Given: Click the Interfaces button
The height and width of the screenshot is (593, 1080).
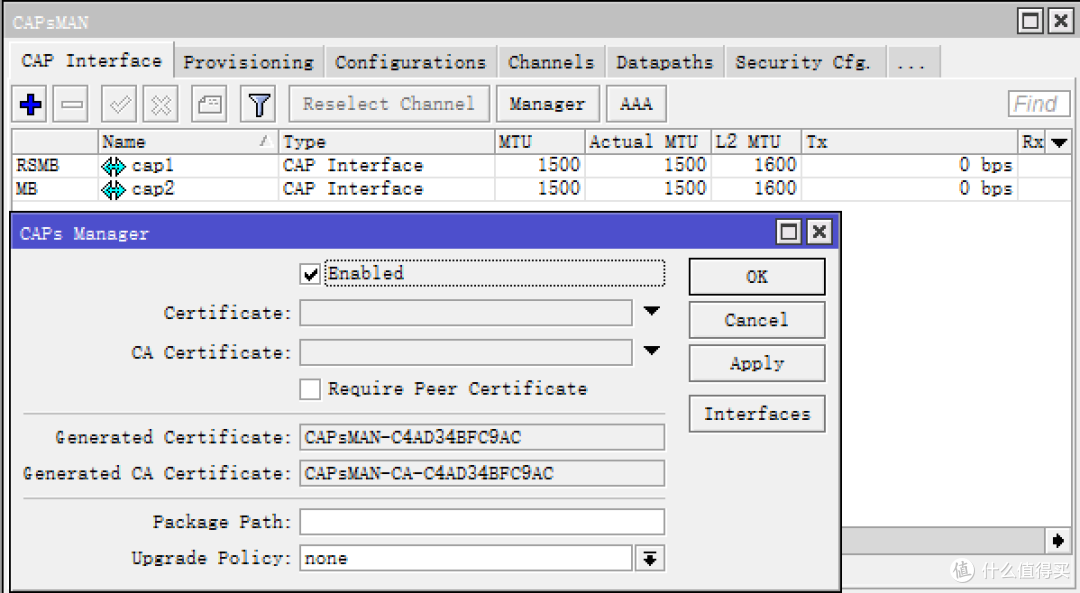Looking at the screenshot, I should coord(757,414).
